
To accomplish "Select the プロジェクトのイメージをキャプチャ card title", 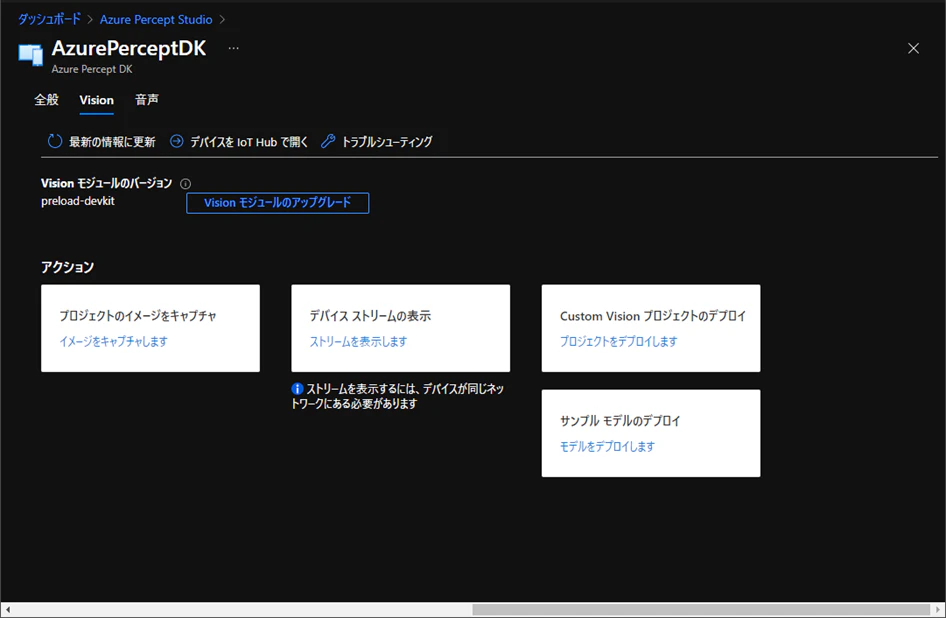I will tap(138, 316).
